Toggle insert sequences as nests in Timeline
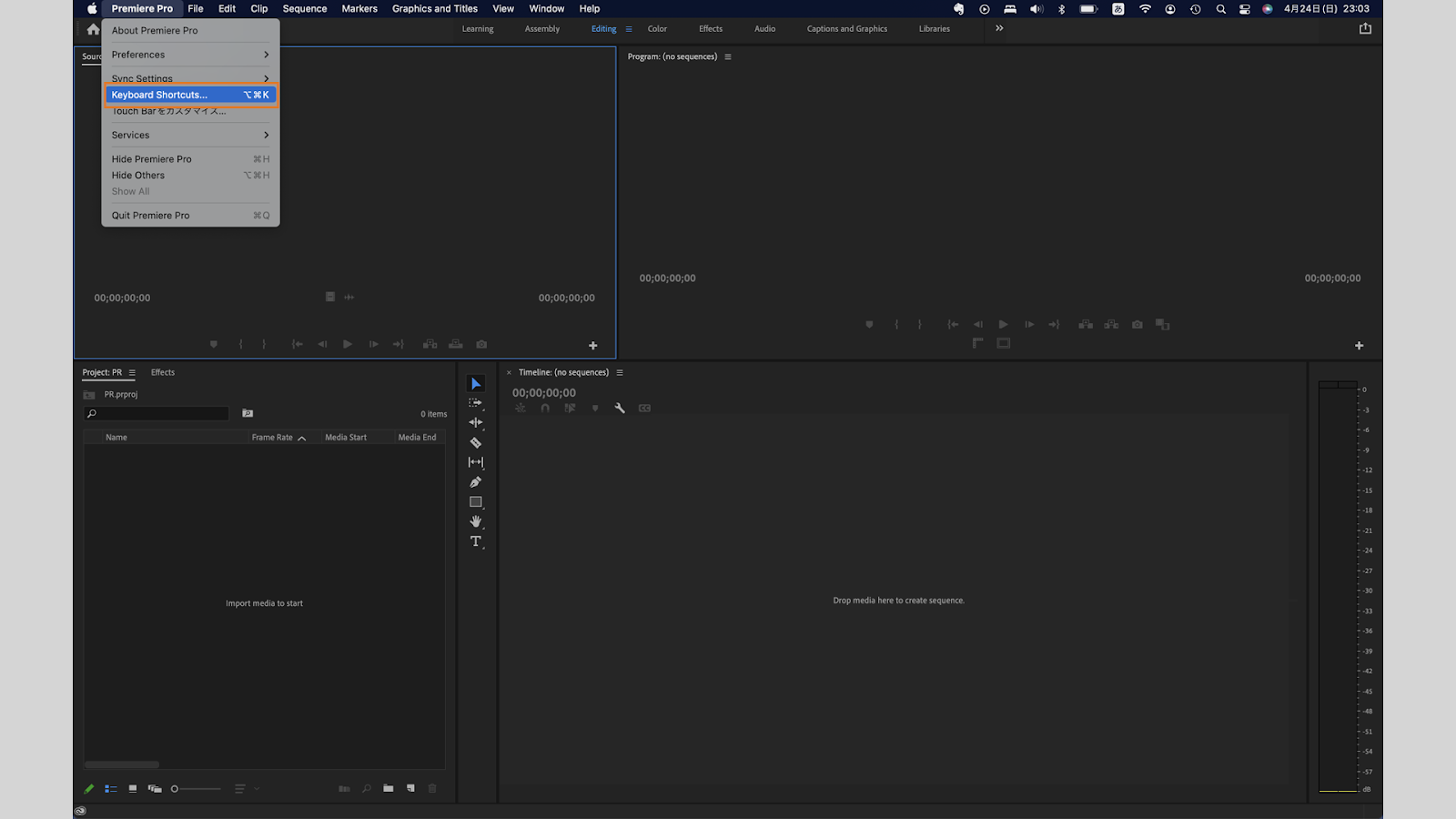Viewport: 1456px width, 819px height. [521, 409]
